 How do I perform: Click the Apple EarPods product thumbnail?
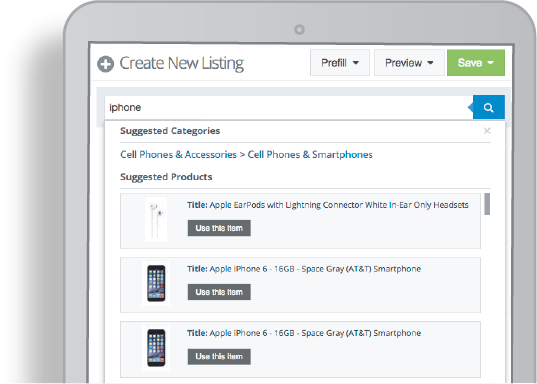coord(156,220)
